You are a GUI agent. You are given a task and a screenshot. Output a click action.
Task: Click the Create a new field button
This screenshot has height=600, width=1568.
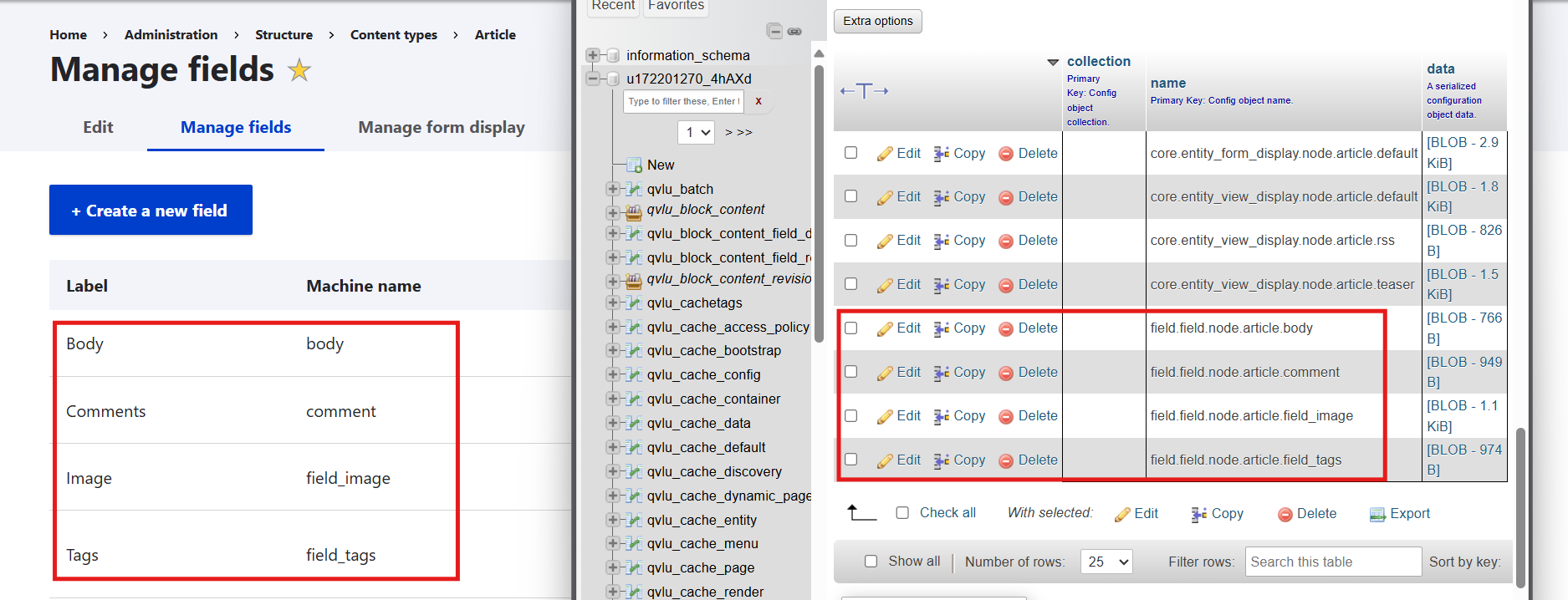[151, 211]
